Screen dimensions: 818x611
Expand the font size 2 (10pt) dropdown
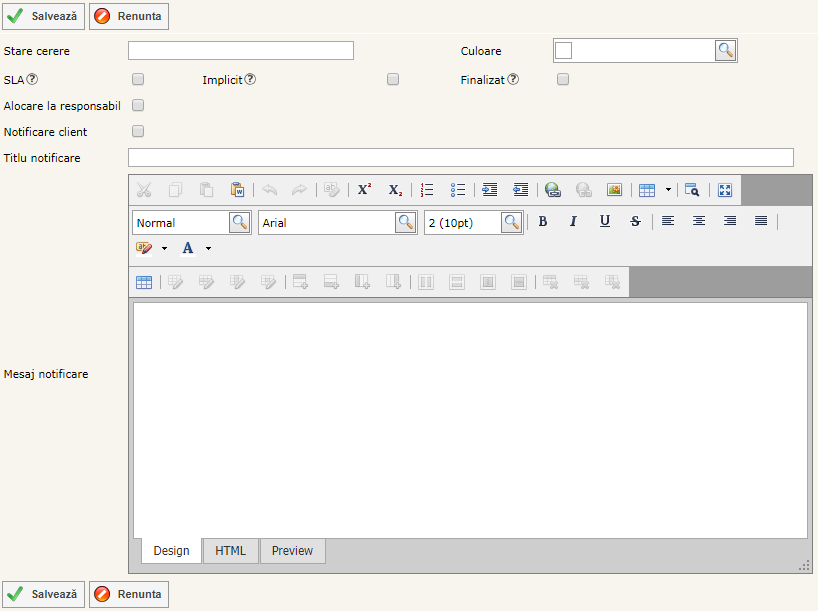[x=511, y=223]
